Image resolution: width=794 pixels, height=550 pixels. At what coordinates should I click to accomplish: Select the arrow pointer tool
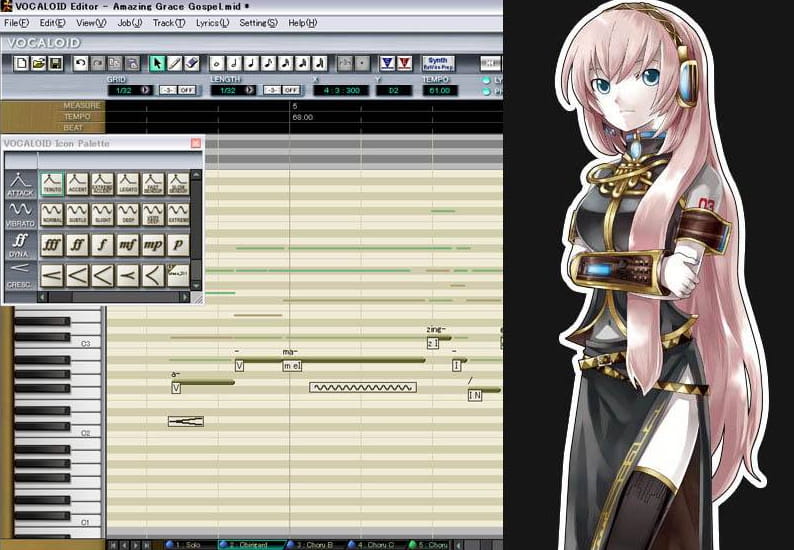point(157,63)
